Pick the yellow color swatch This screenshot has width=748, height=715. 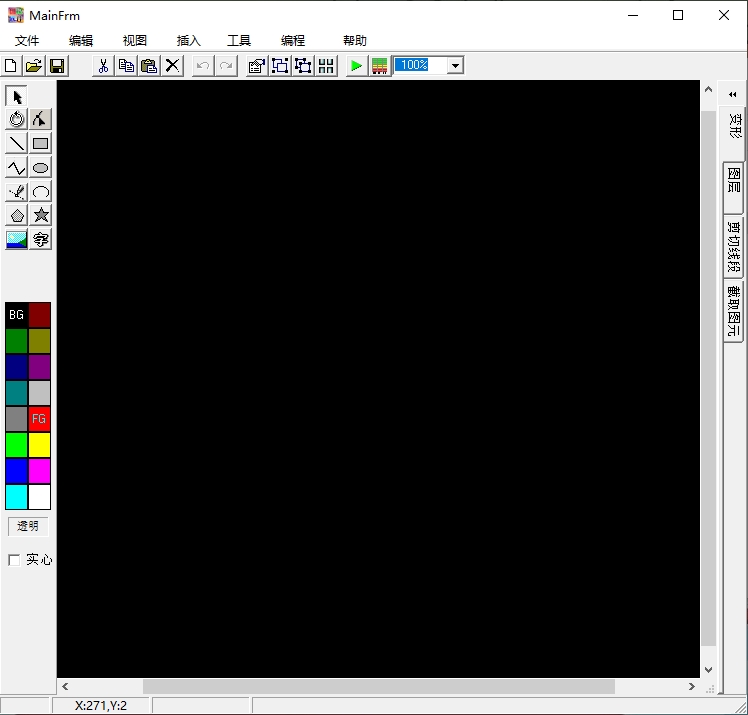click(x=40, y=445)
